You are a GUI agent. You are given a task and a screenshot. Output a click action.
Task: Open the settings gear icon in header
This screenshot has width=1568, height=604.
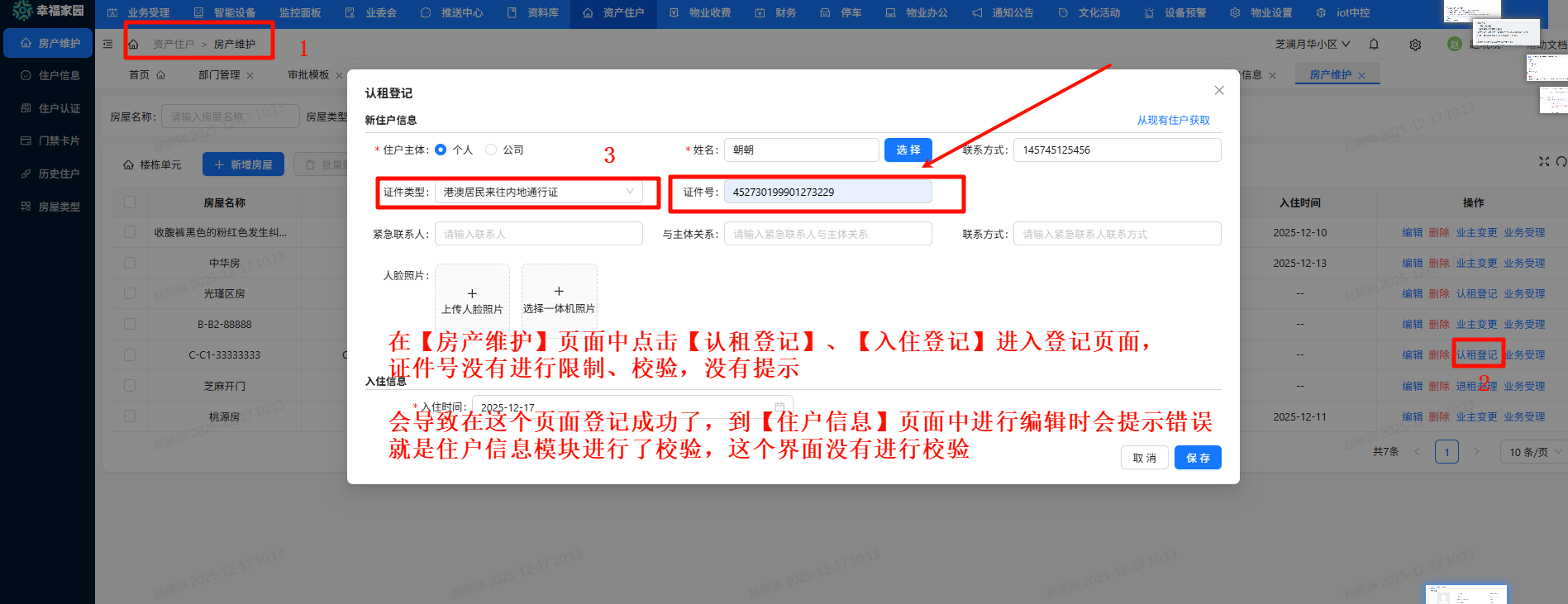tap(1415, 45)
